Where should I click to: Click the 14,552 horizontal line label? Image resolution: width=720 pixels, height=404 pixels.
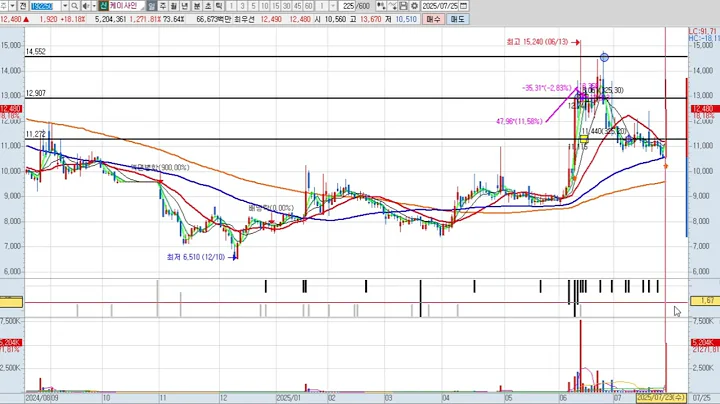(x=35, y=52)
